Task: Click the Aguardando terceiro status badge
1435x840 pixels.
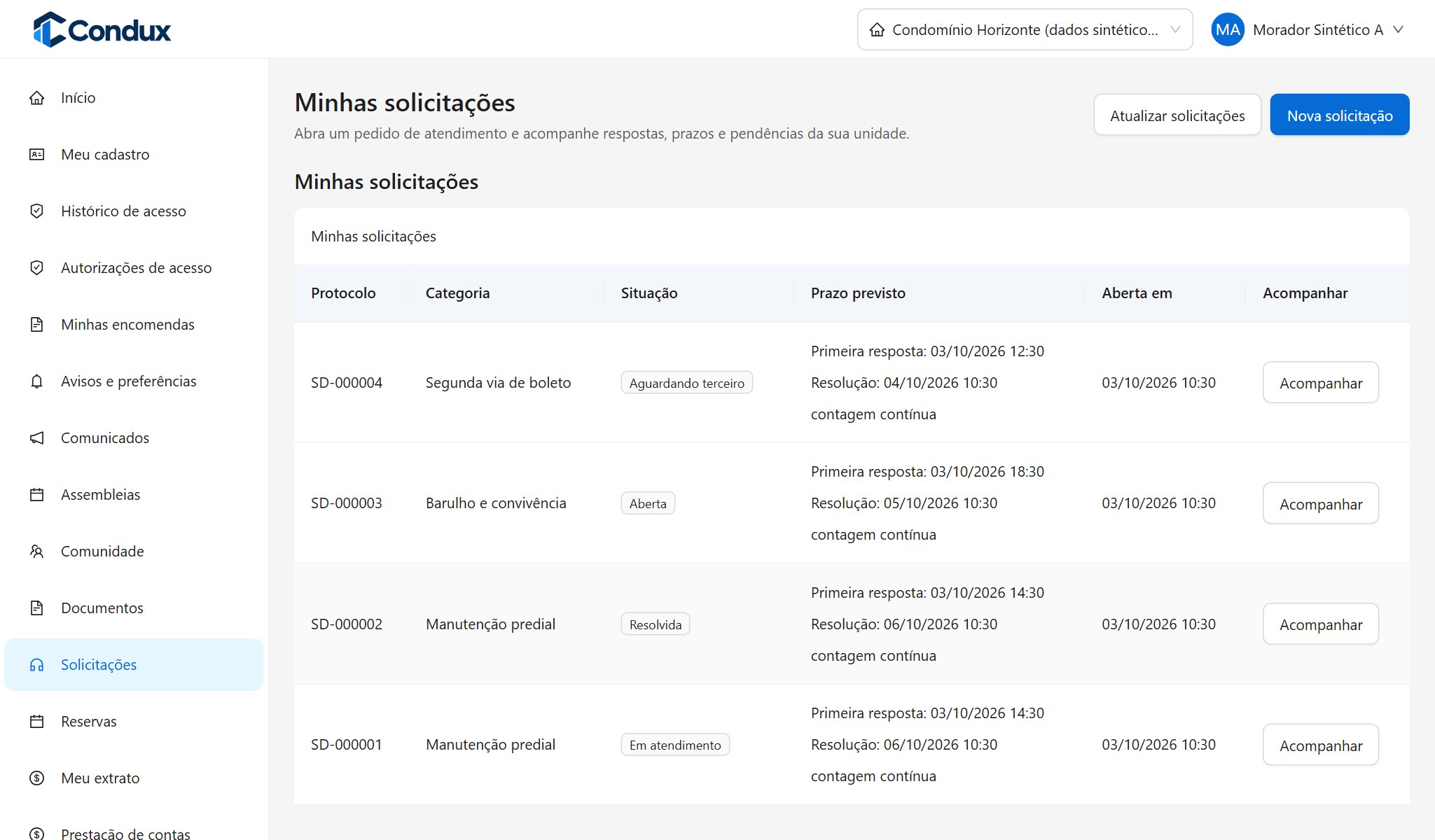Action: coord(686,383)
